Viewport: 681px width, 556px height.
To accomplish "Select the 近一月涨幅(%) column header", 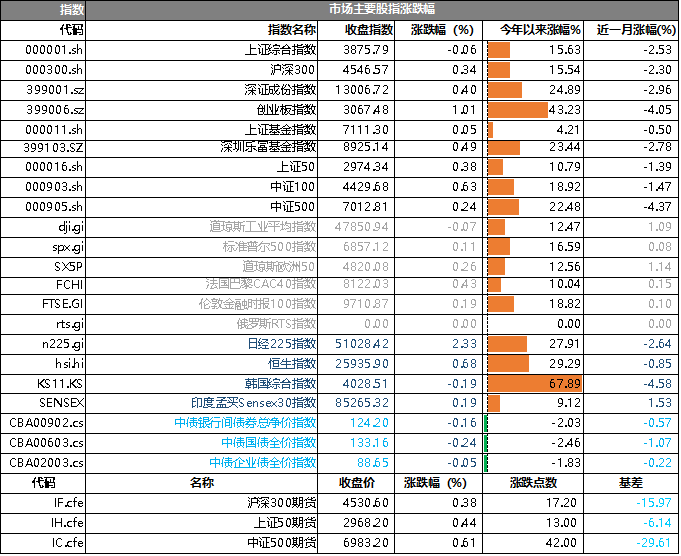I will [x=636, y=30].
